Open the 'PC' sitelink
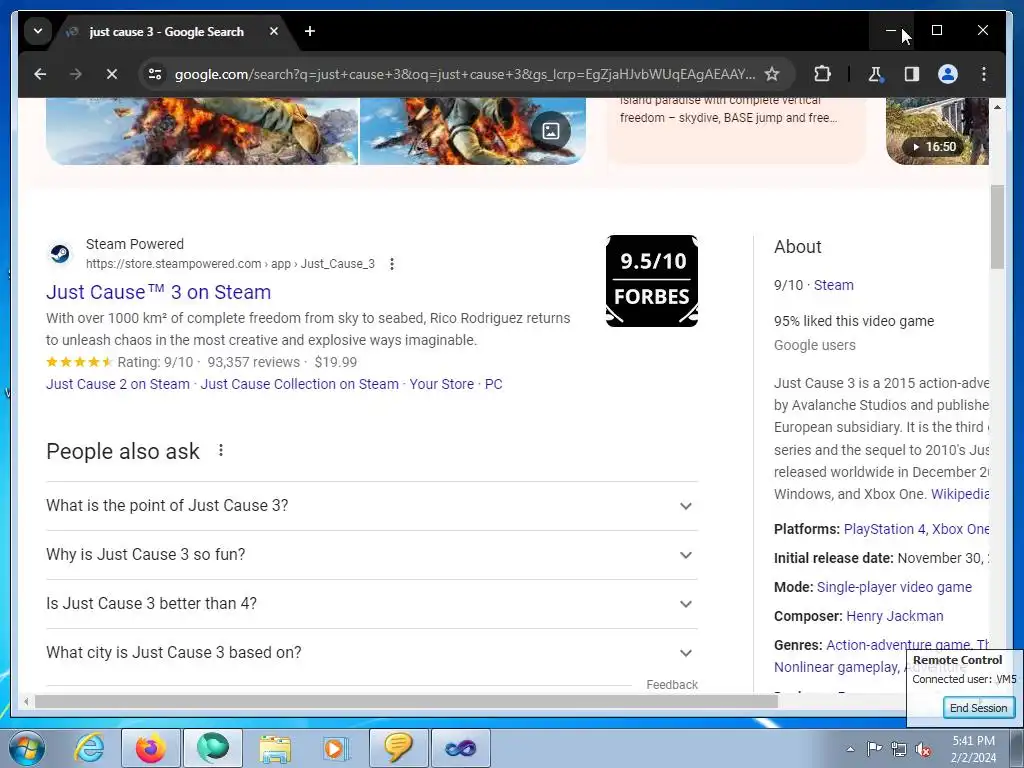1024x768 pixels. 493,384
